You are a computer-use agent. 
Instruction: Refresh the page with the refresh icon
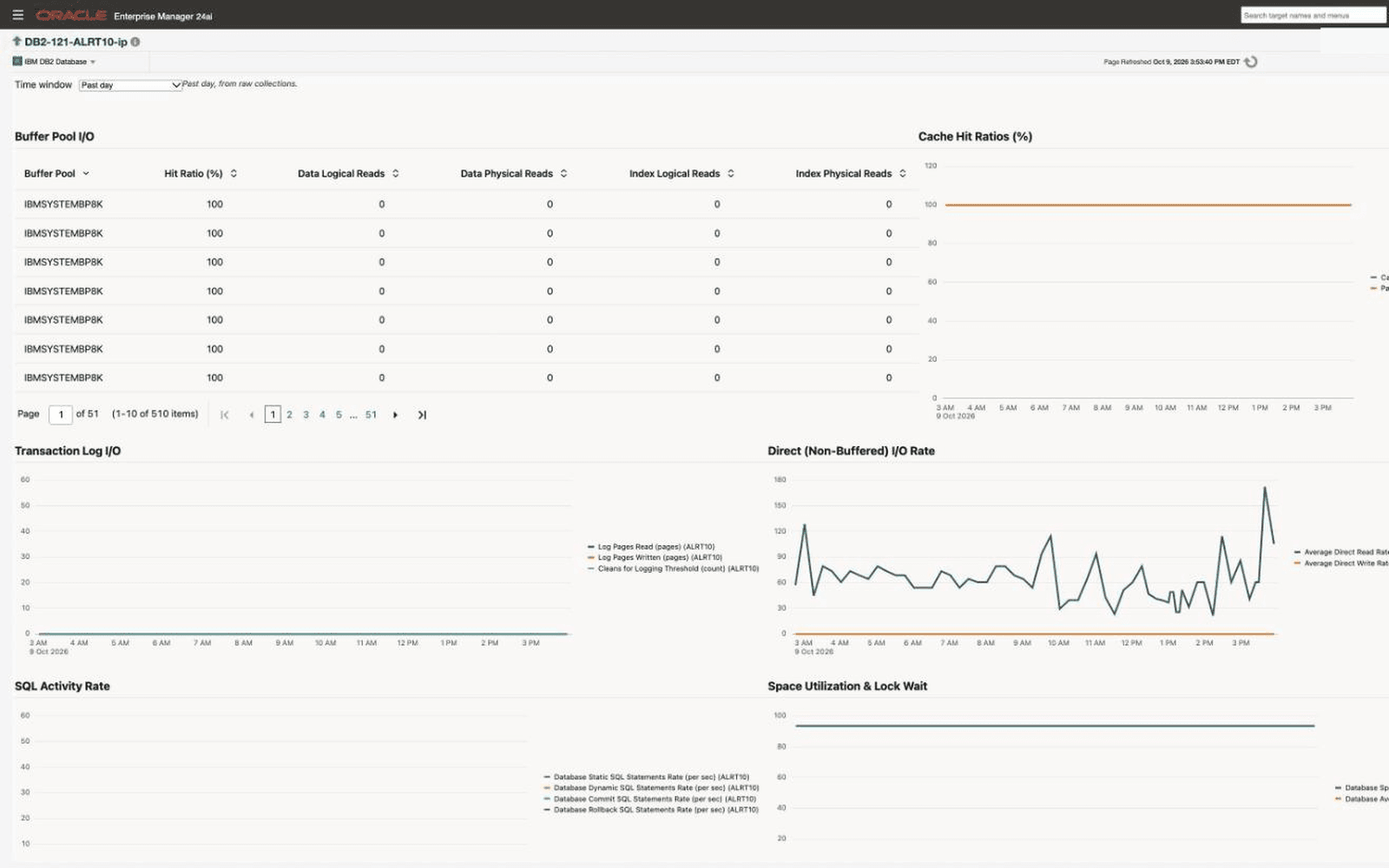[x=1251, y=62]
